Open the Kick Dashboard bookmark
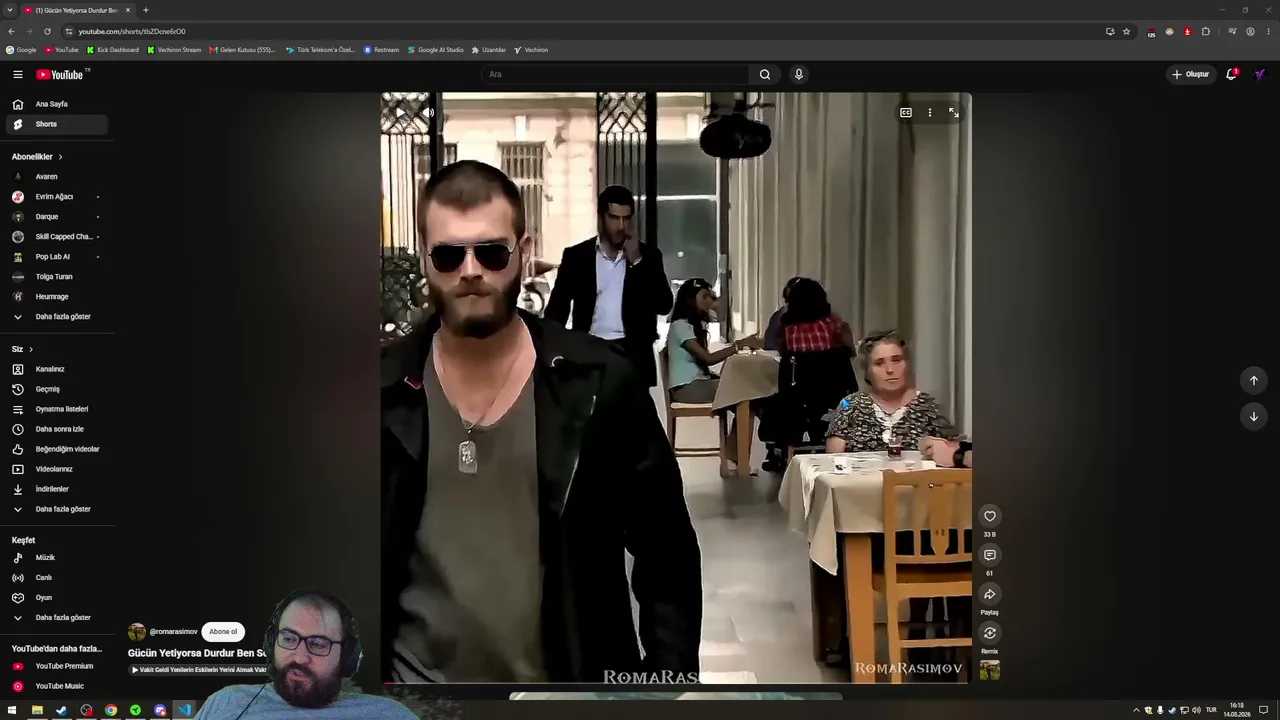This screenshot has width=1280, height=720. click(x=113, y=50)
